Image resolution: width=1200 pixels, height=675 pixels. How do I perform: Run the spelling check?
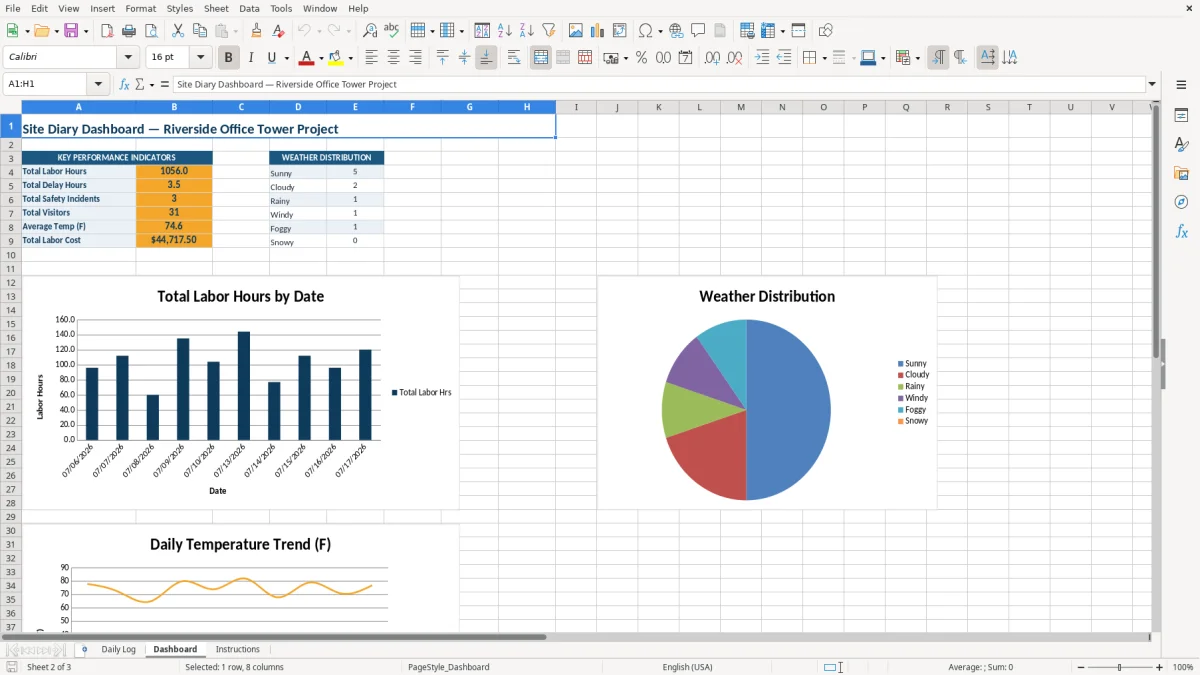pyautogui.click(x=392, y=31)
